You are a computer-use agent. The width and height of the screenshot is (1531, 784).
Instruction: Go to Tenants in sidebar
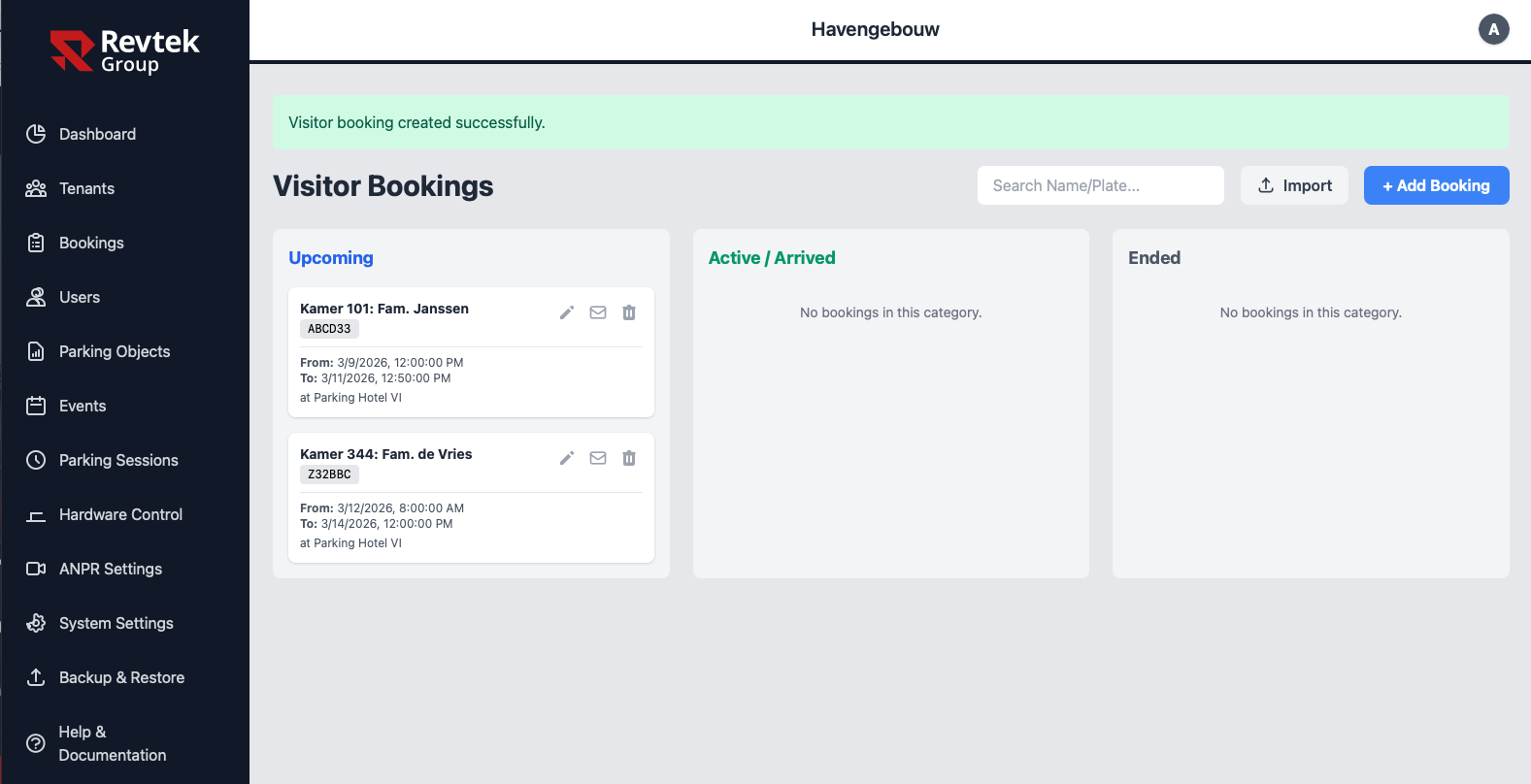point(86,188)
